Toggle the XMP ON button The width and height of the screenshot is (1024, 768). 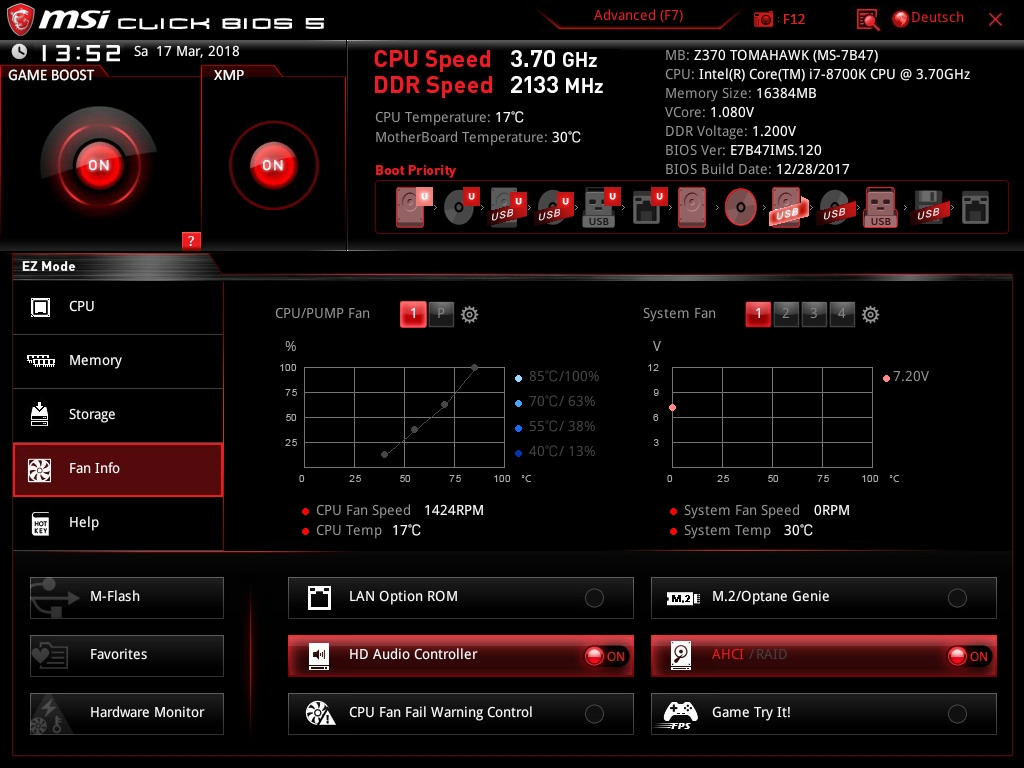tap(273, 165)
